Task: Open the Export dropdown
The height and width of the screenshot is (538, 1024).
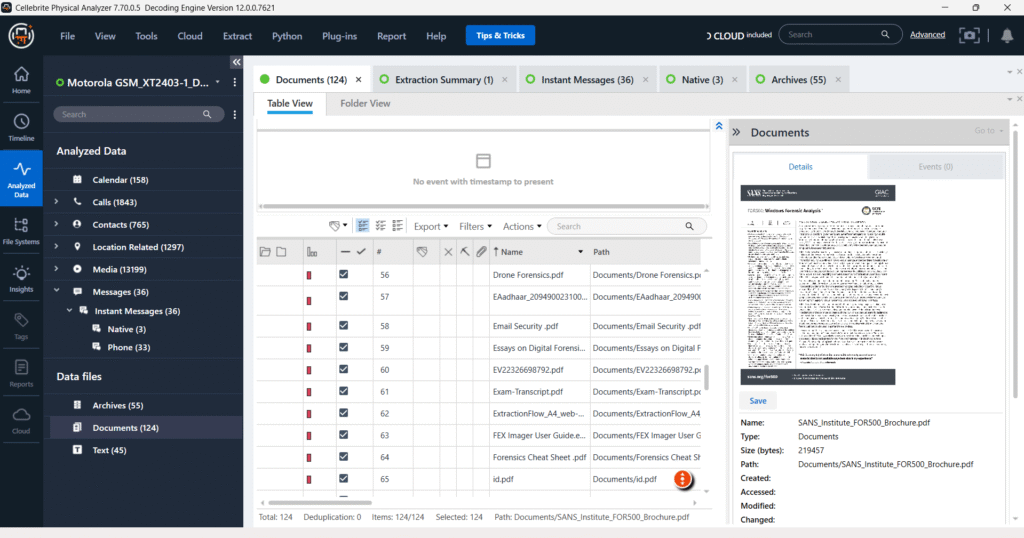Action: [x=431, y=227]
